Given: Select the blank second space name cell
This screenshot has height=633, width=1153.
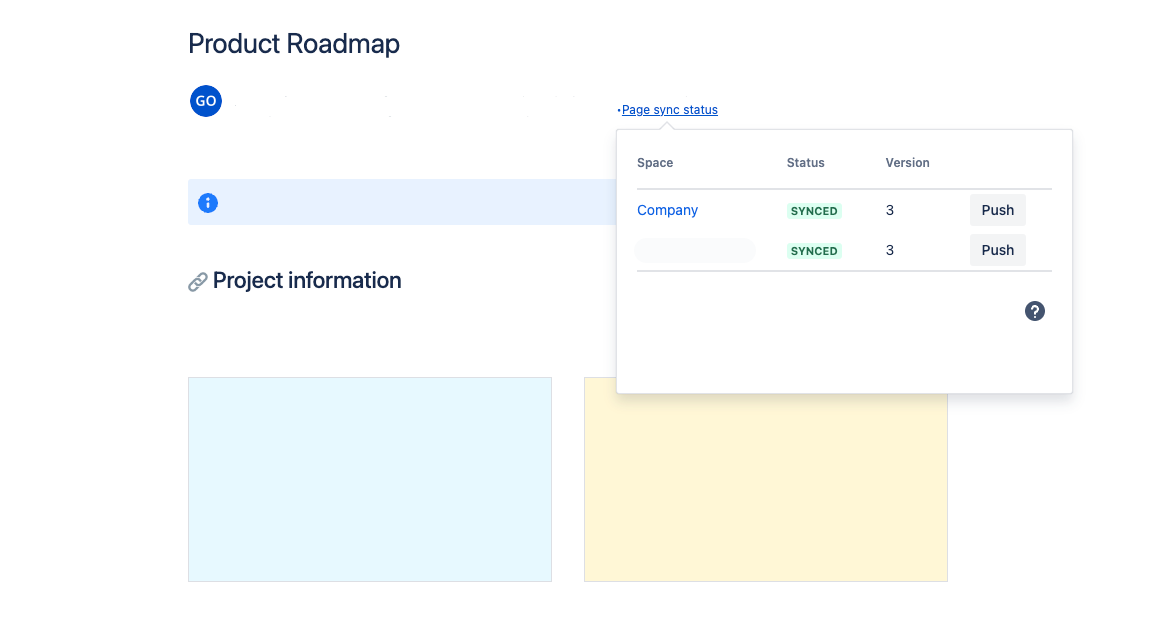Looking at the screenshot, I should (x=694, y=250).
